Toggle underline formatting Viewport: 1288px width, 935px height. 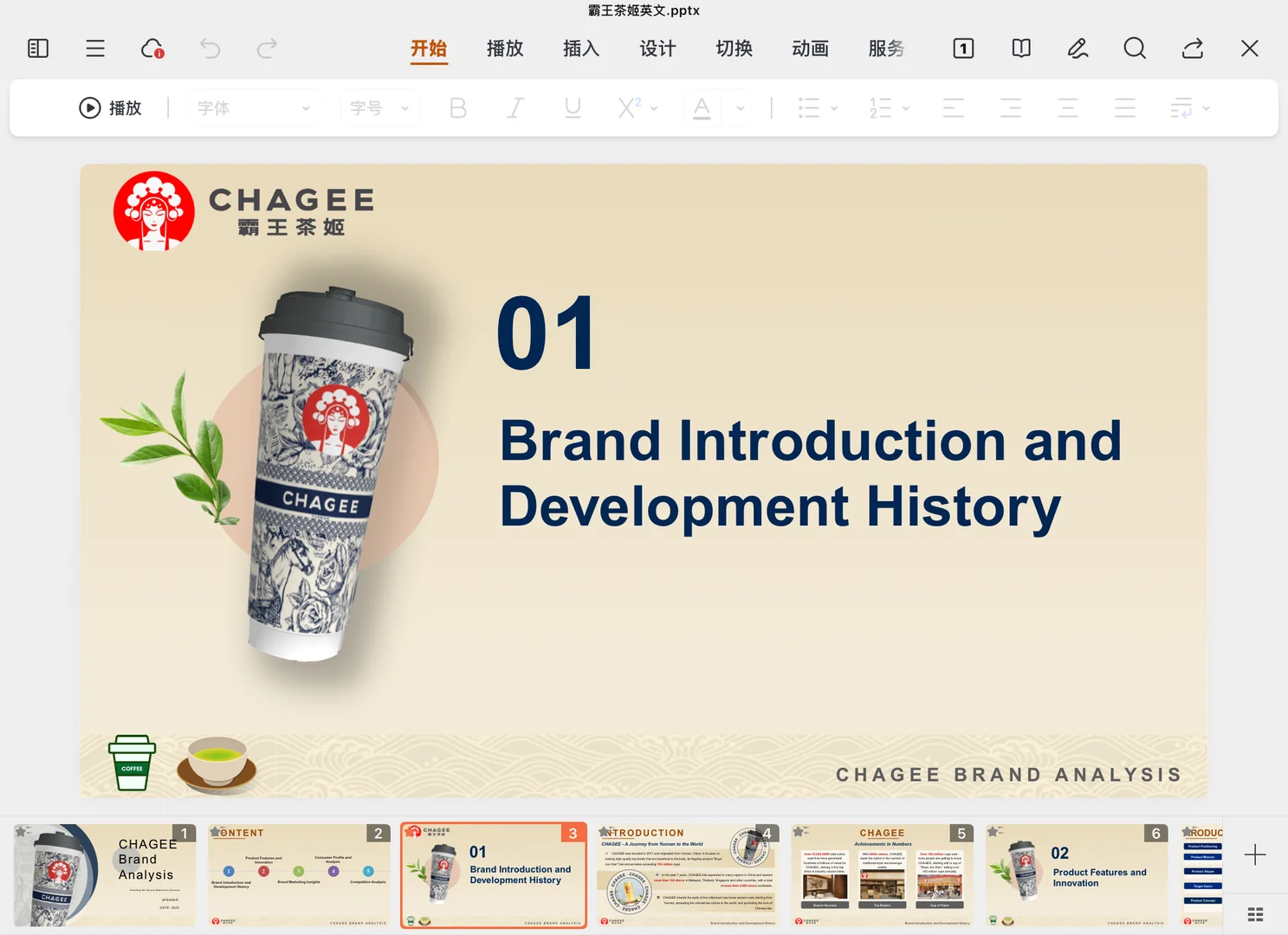[x=573, y=108]
